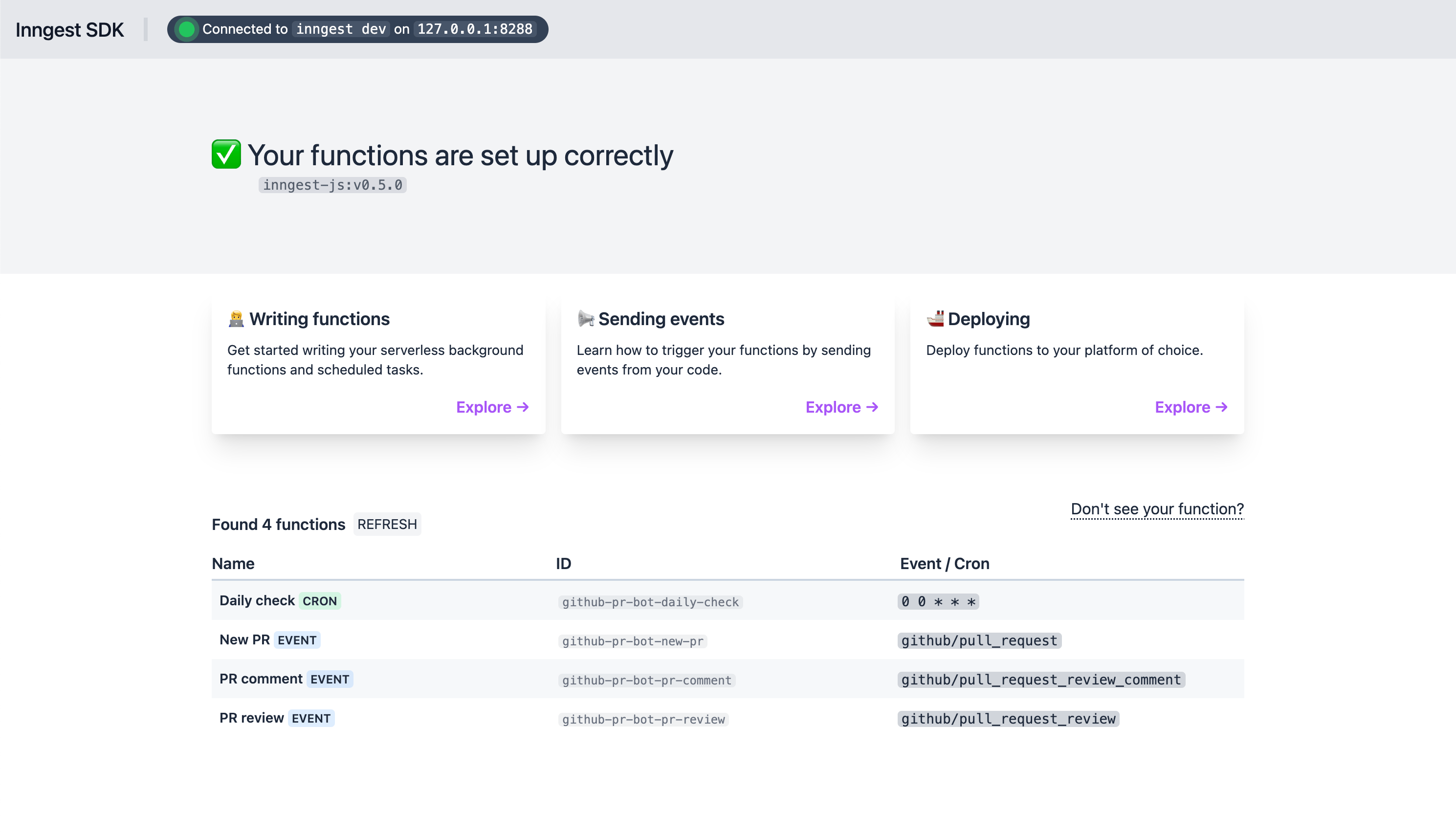Click the EVENT badge next to PR comment
The width and height of the screenshot is (1456, 837).
pos(330,680)
